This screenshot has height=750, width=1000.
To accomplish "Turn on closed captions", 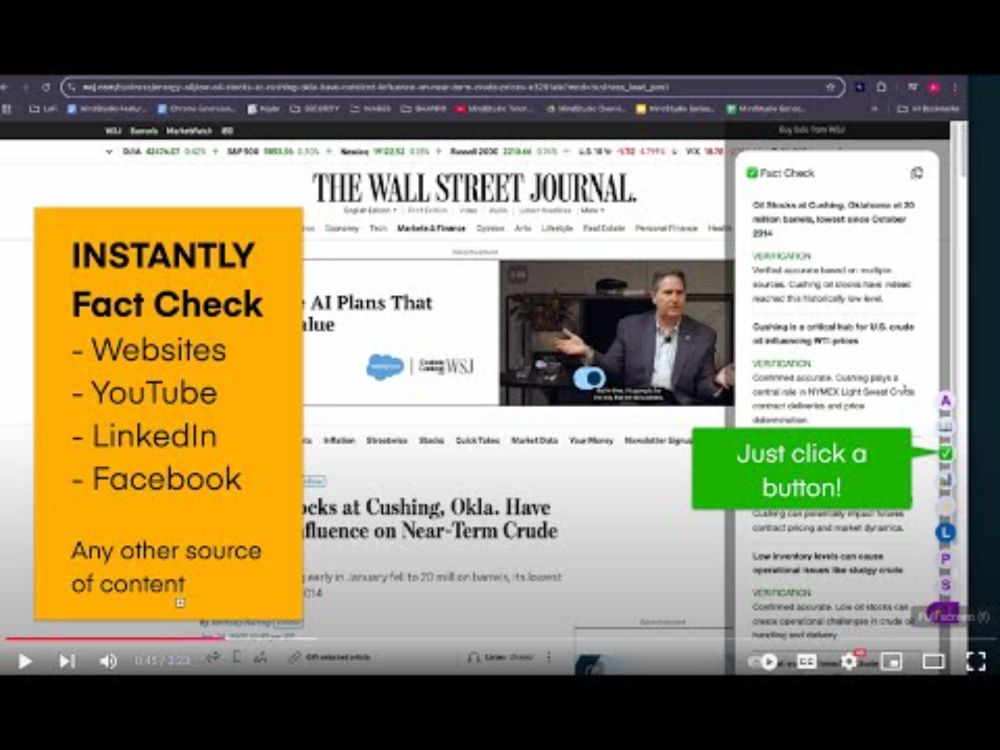I will pyautogui.click(x=807, y=662).
